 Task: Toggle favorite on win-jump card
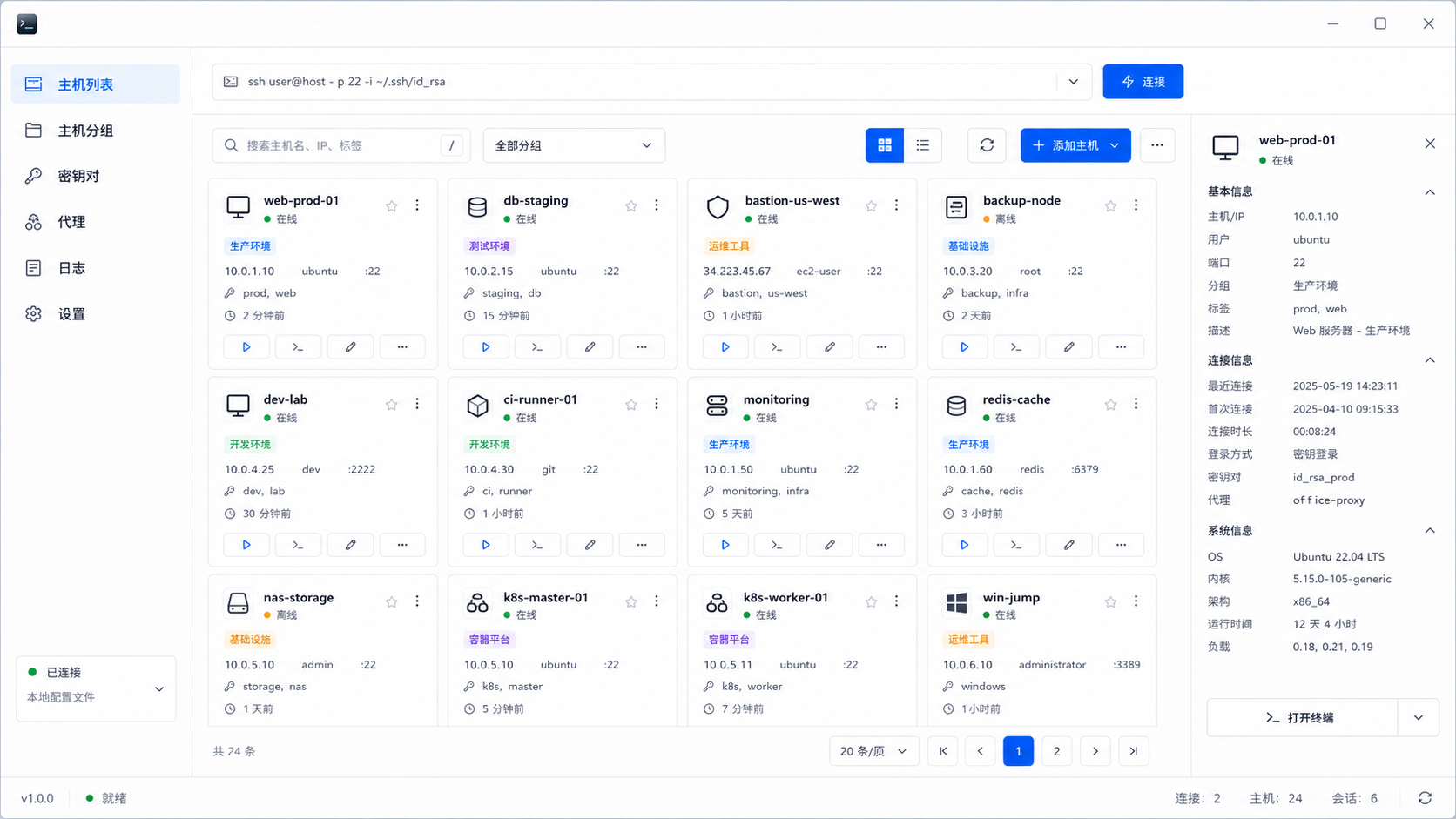click(x=1110, y=601)
